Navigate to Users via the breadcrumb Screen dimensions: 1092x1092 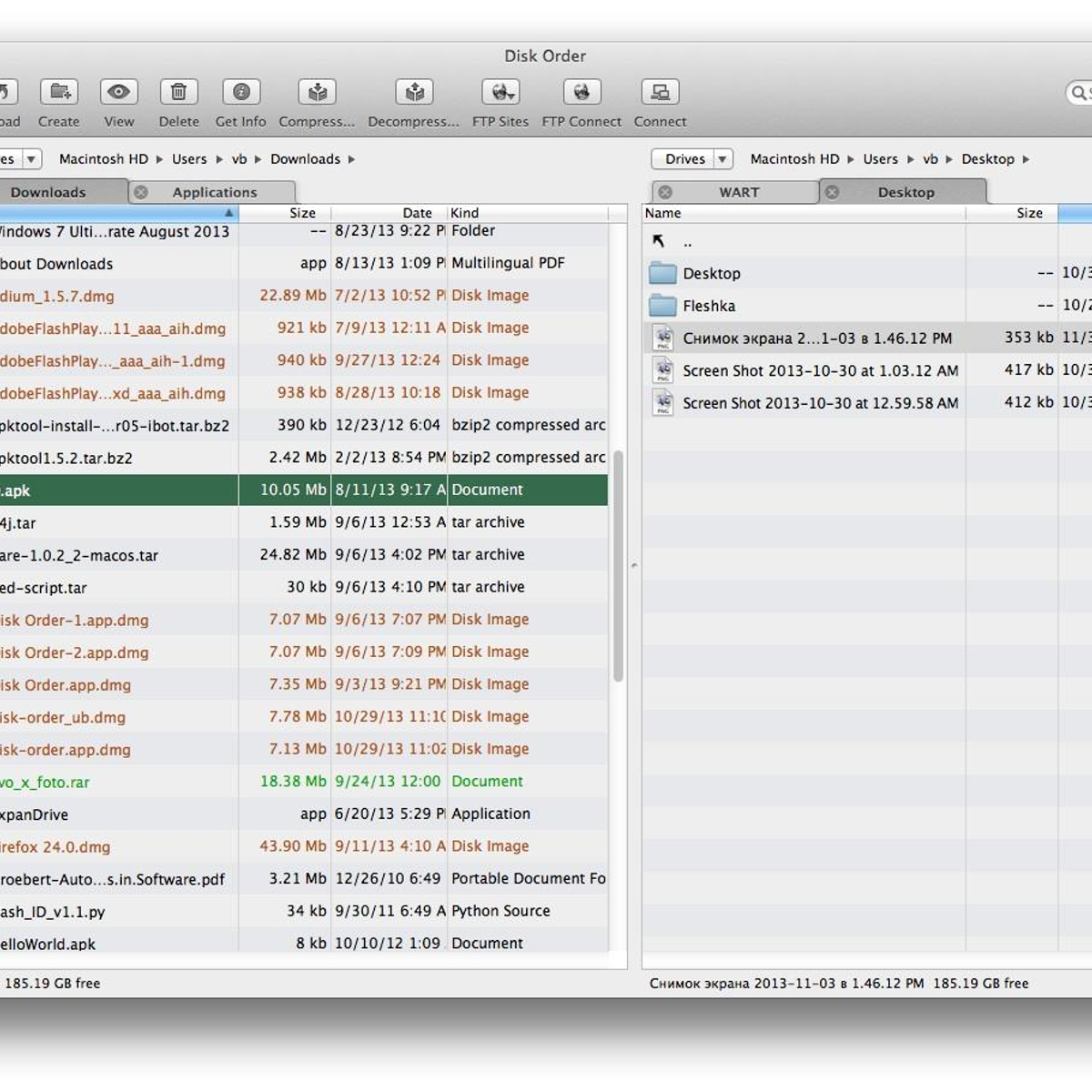pyautogui.click(x=189, y=158)
